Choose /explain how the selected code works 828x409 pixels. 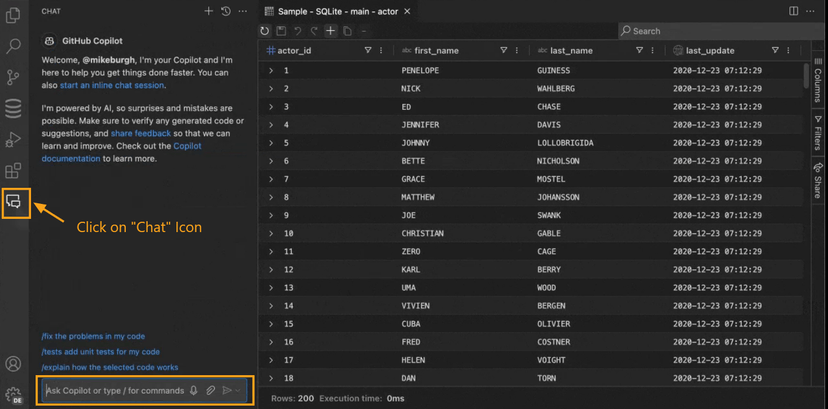coord(110,367)
